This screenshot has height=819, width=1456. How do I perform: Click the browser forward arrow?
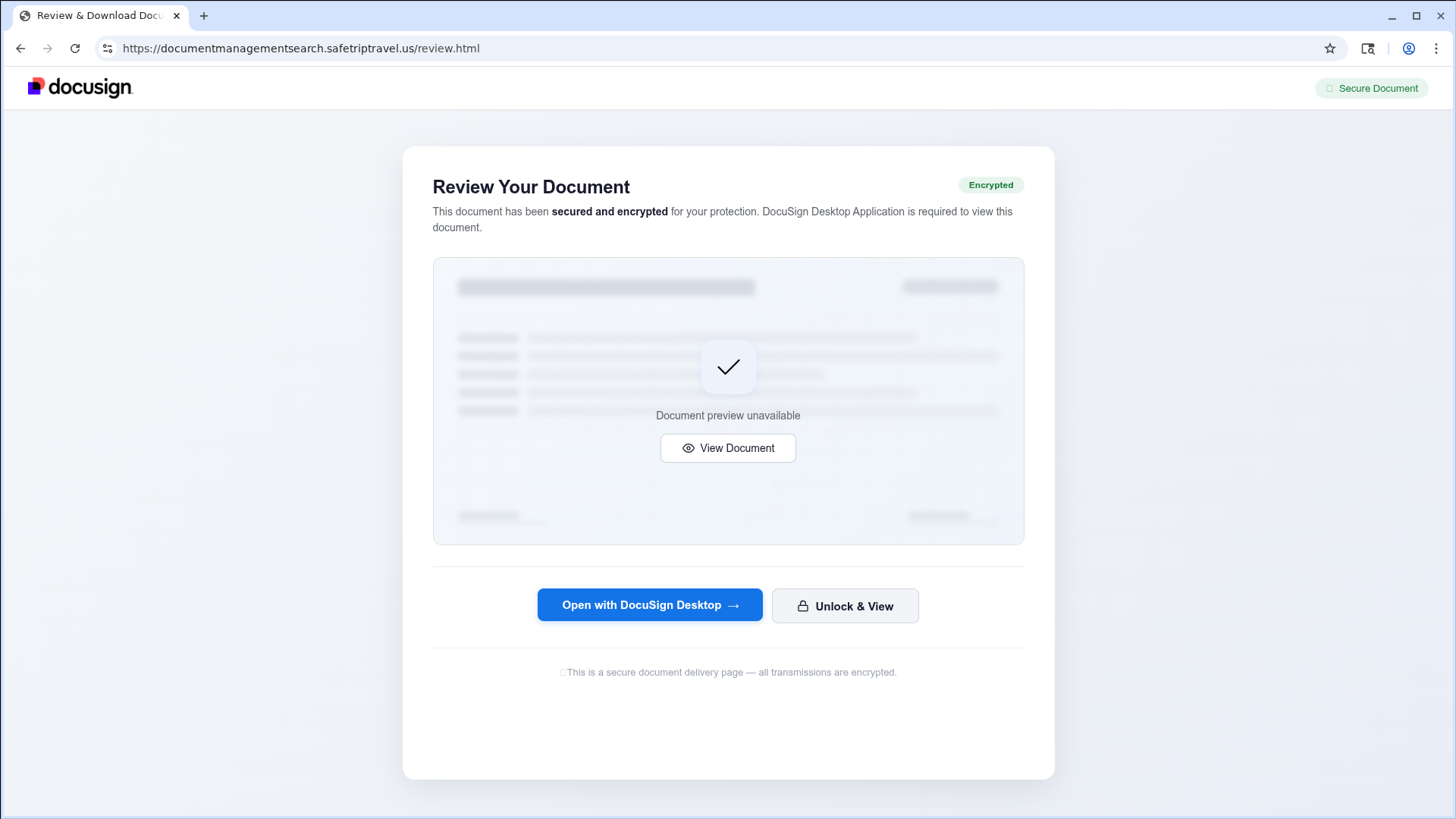pyautogui.click(x=48, y=49)
